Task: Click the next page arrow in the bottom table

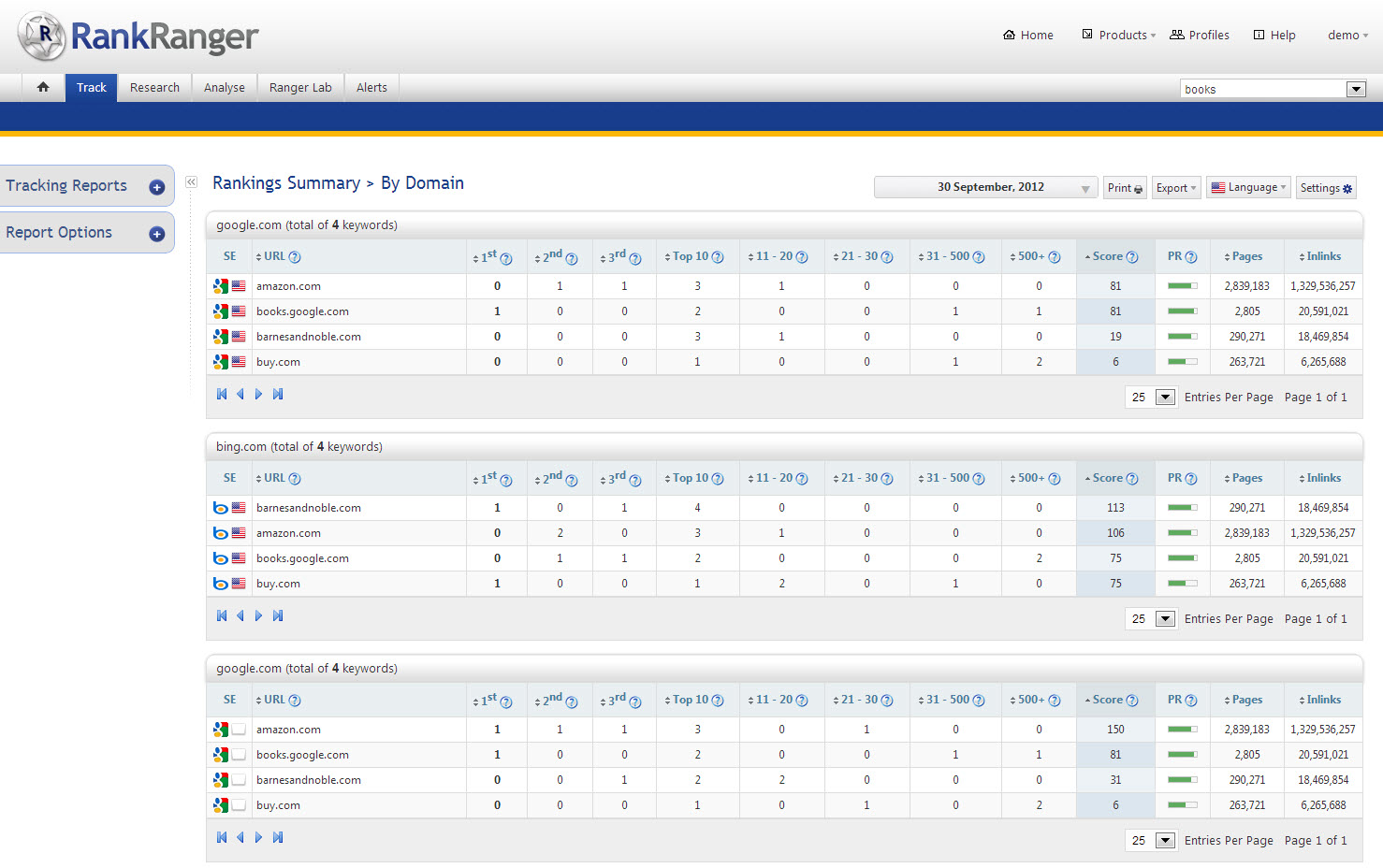Action: pyautogui.click(x=259, y=838)
